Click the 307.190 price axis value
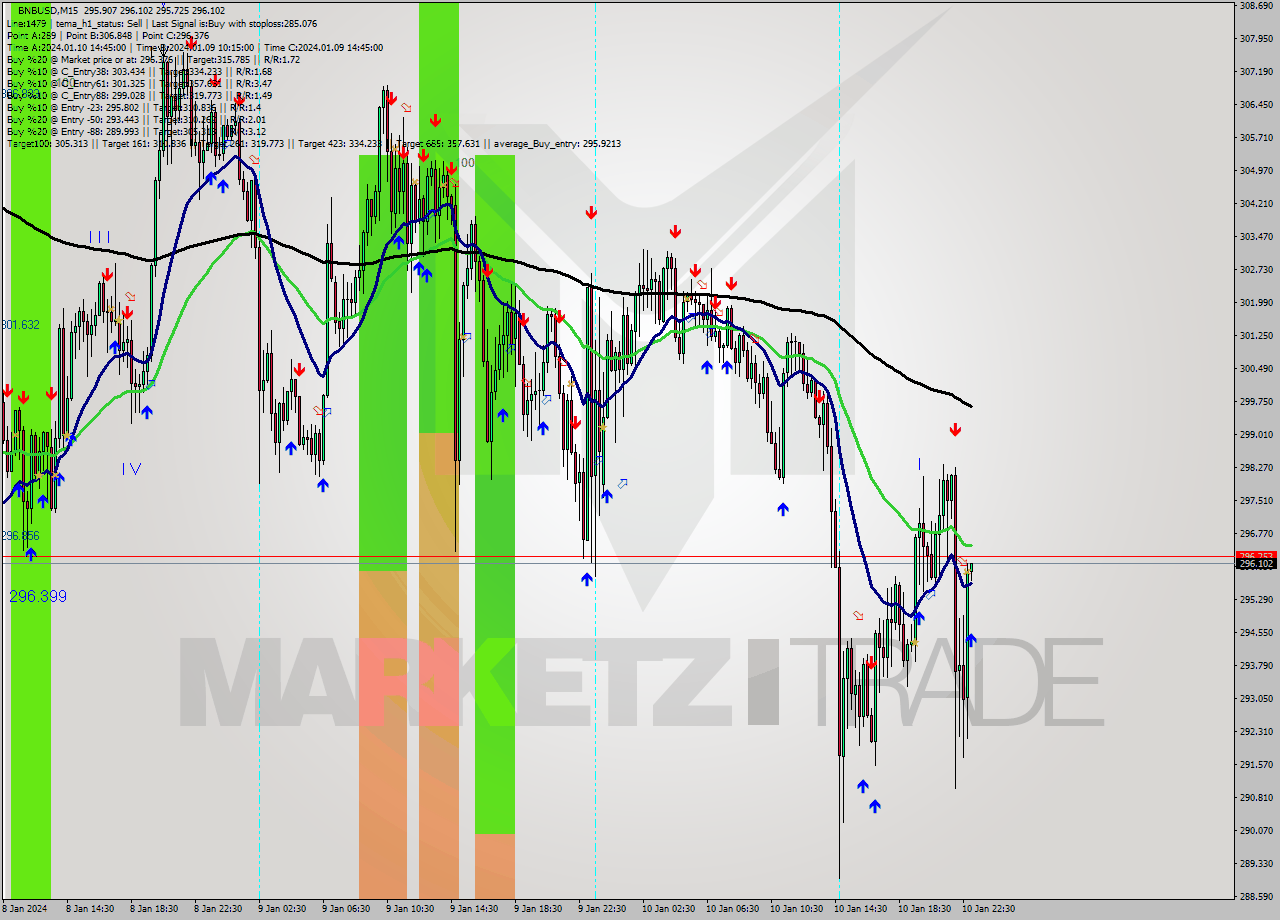The width and height of the screenshot is (1280, 920). click(x=1256, y=72)
